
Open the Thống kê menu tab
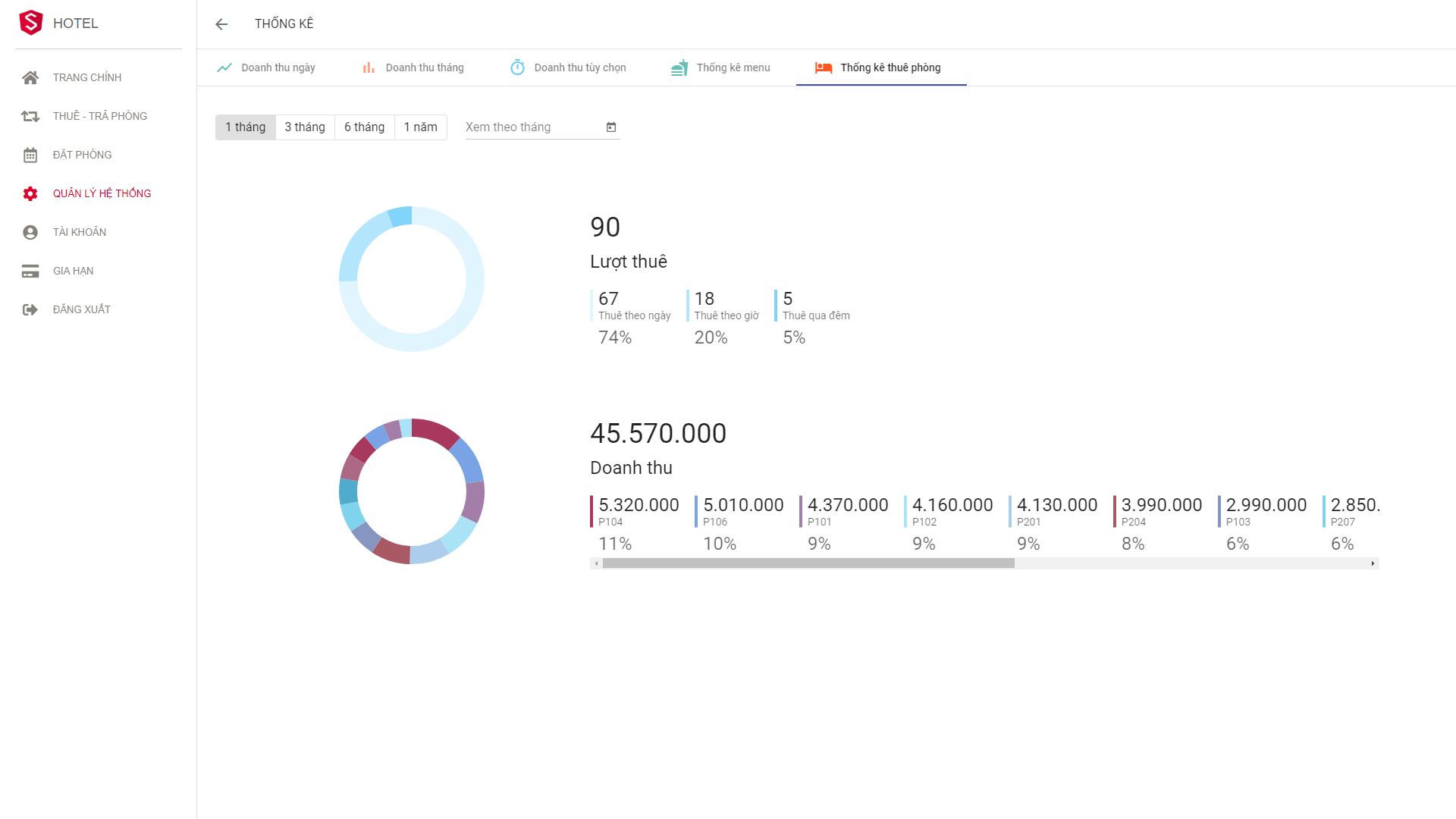tap(721, 67)
